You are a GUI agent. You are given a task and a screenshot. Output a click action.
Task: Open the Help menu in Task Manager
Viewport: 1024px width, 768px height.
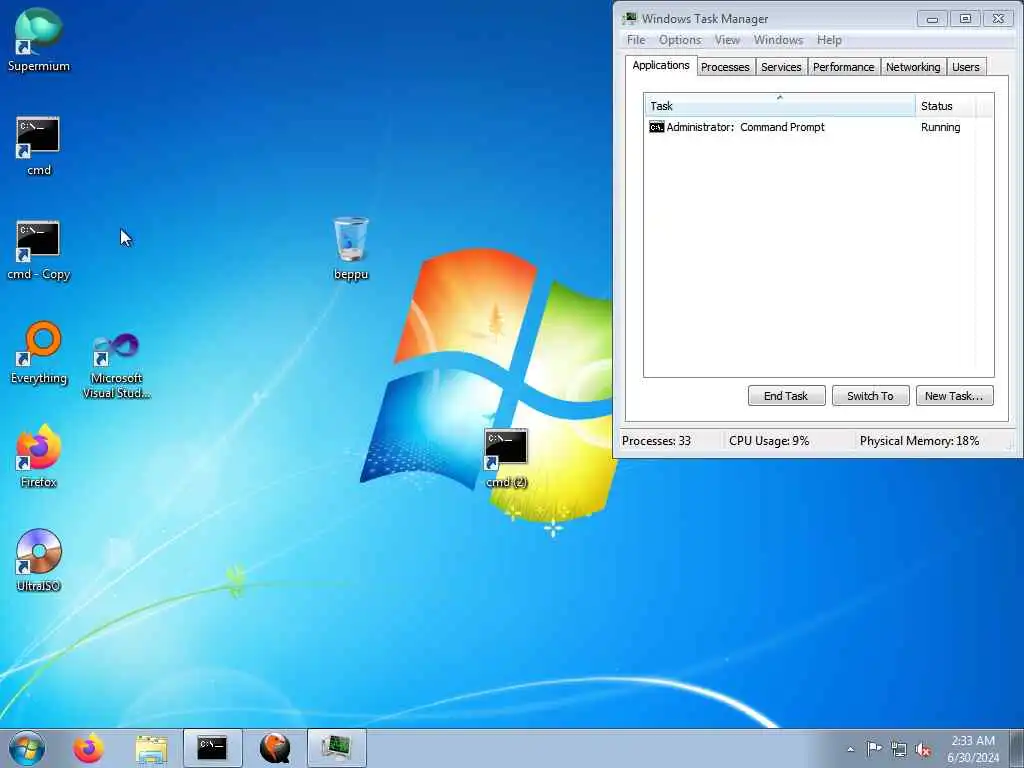[829, 40]
